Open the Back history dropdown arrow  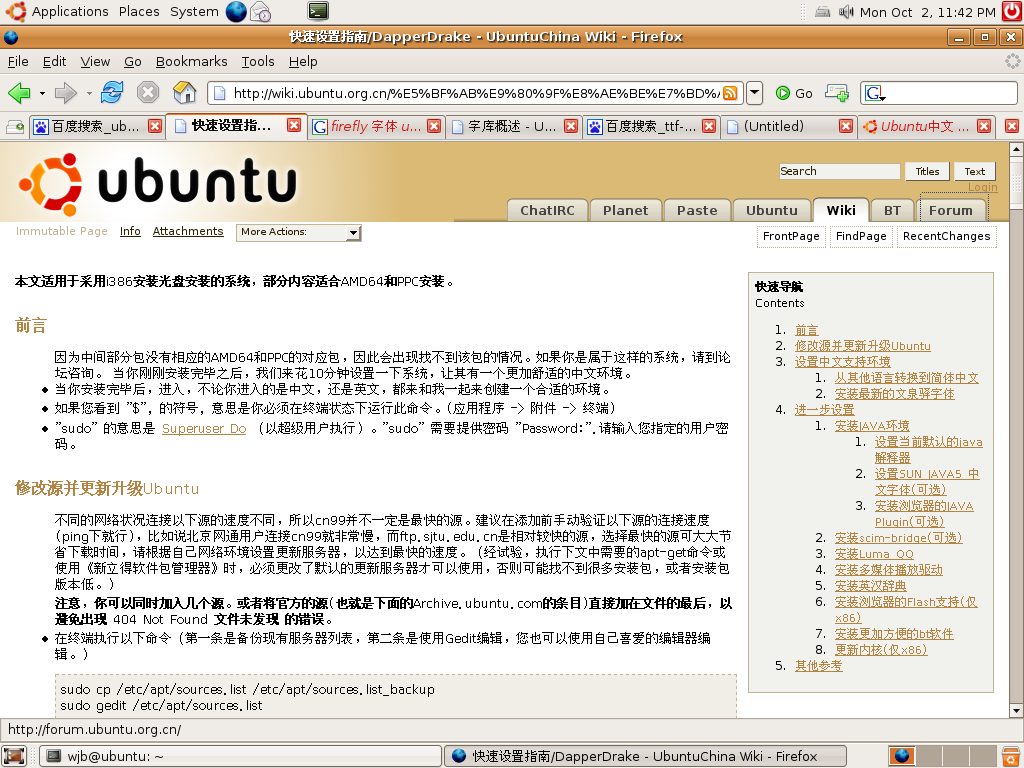[42, 93]
